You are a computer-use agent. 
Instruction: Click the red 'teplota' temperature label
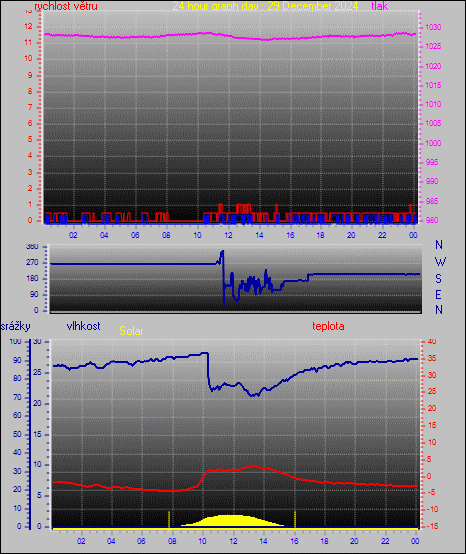328,326
